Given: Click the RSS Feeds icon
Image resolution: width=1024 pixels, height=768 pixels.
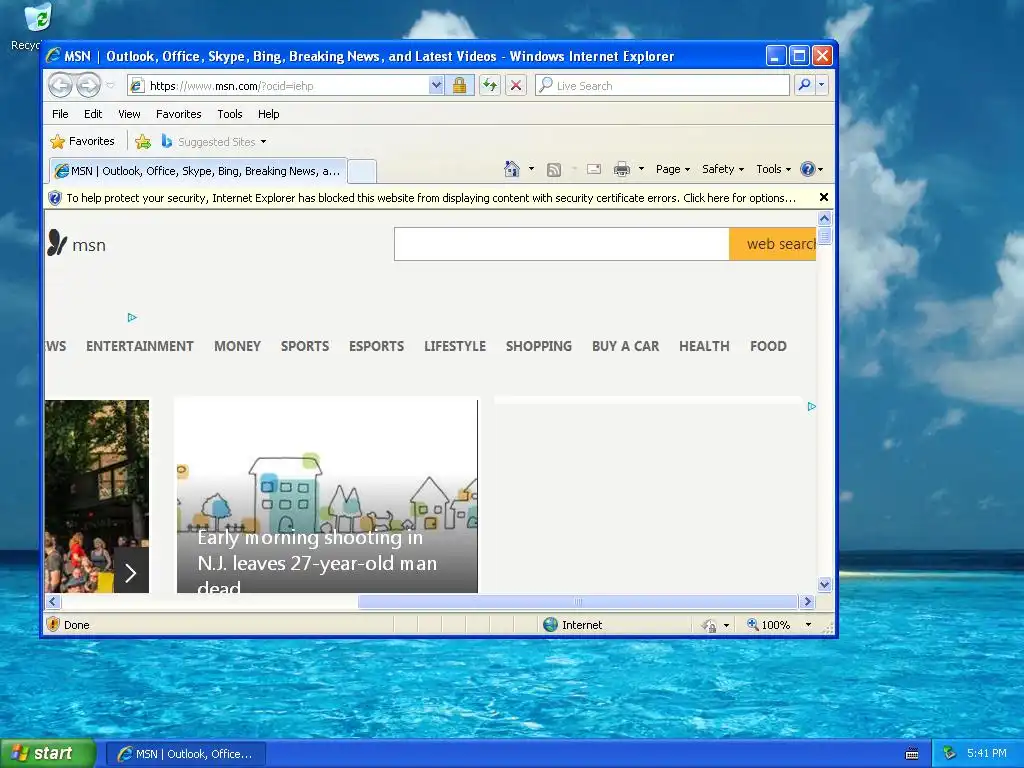Looking at the screenshot, I should coord(554,170).
